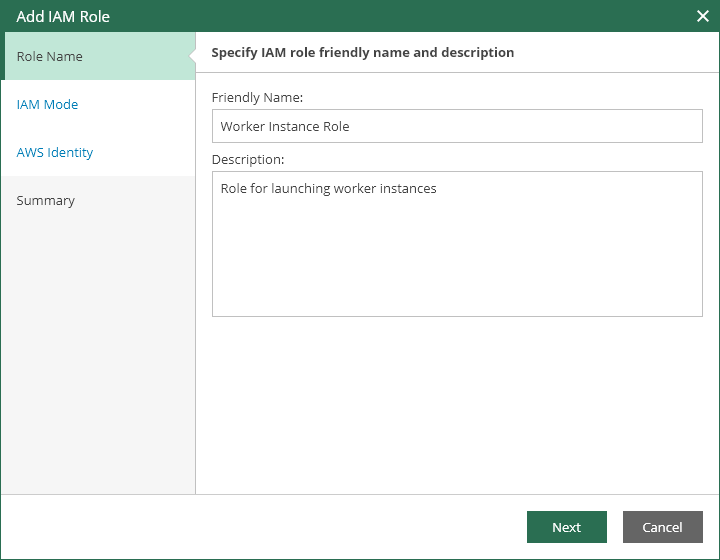Click the empty title bar area before close icon
The height and width of the screenshot is (560, 720).
[x=400, y=16]
